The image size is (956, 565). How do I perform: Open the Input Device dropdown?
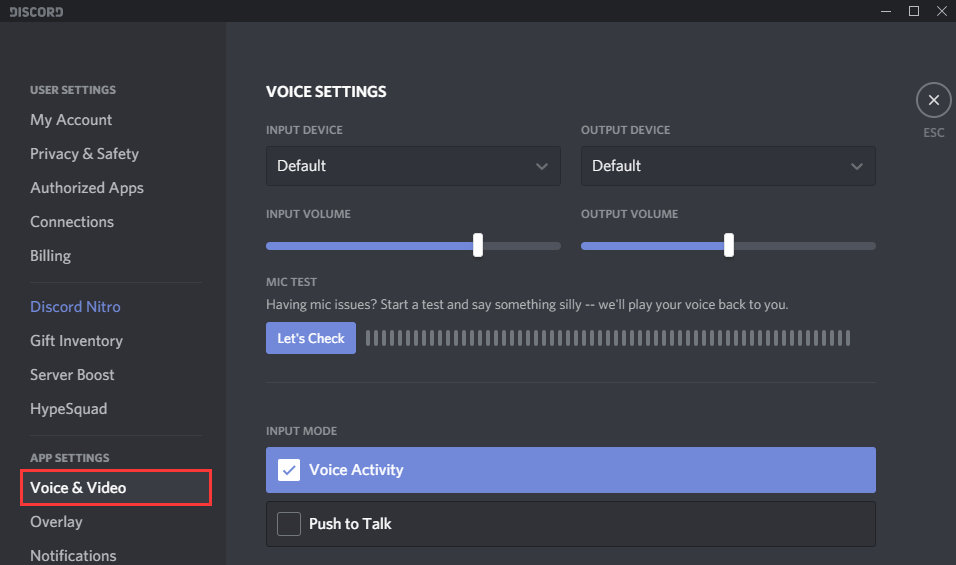pyautogui.click(x=413, y=166)
